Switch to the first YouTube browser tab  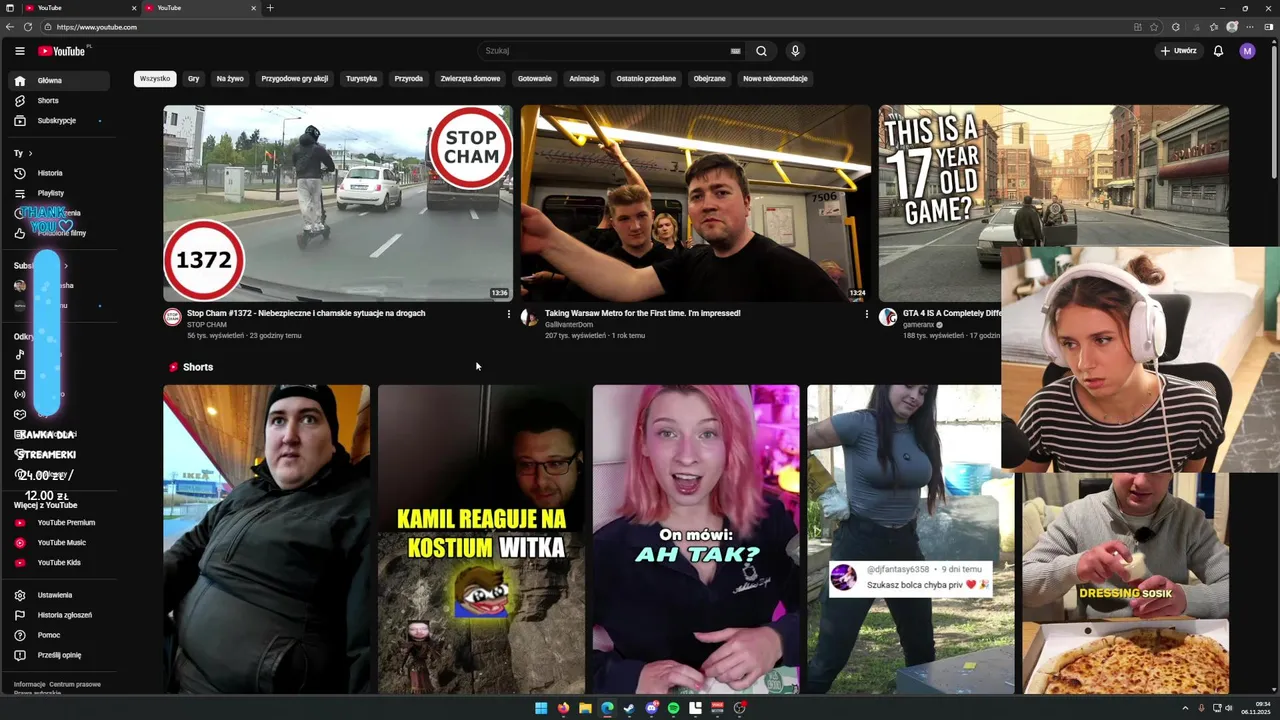coord(79,8)
